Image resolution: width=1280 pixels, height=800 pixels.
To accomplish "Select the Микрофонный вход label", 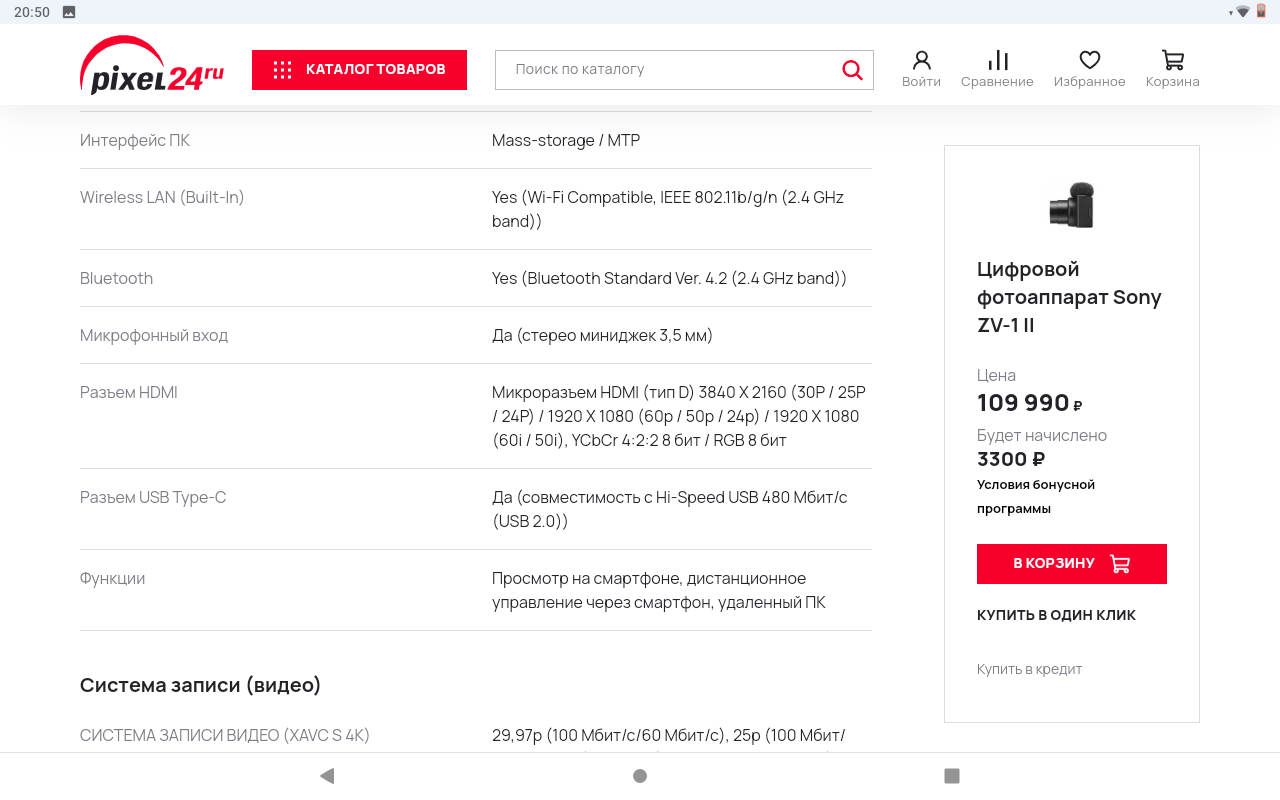I will coord(154,335).
